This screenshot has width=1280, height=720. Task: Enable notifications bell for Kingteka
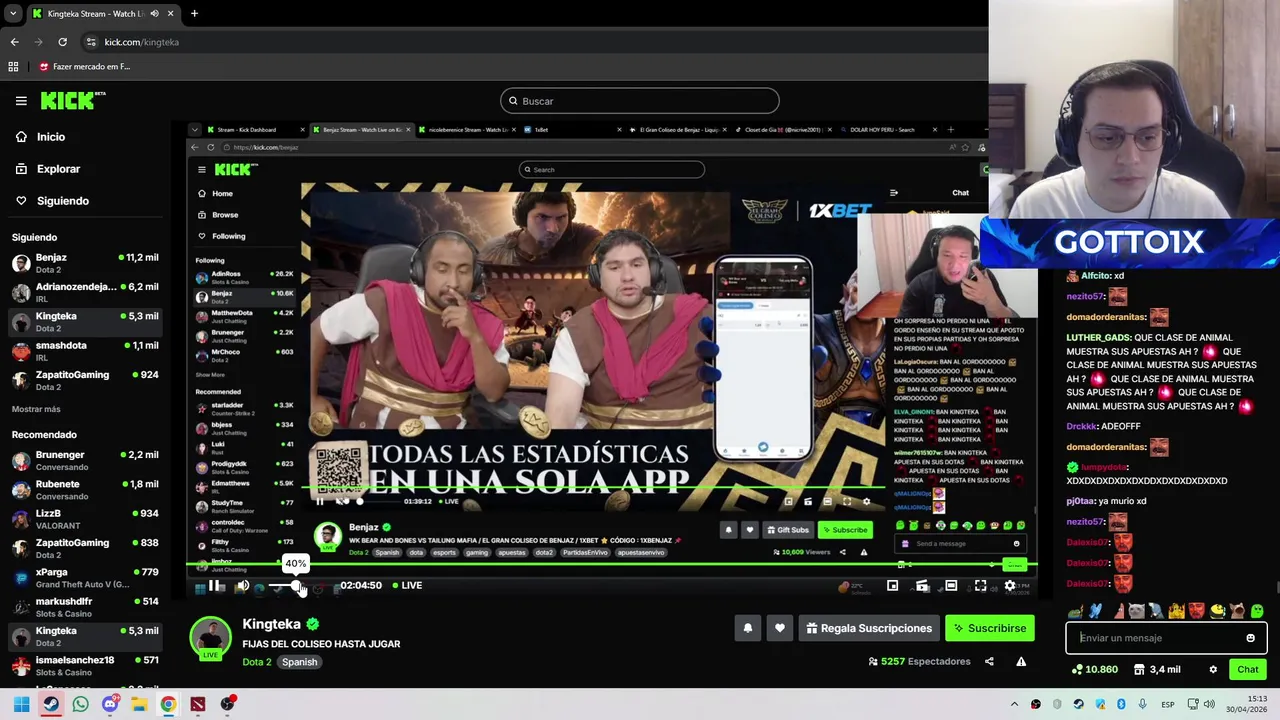[x=747, y=628]
